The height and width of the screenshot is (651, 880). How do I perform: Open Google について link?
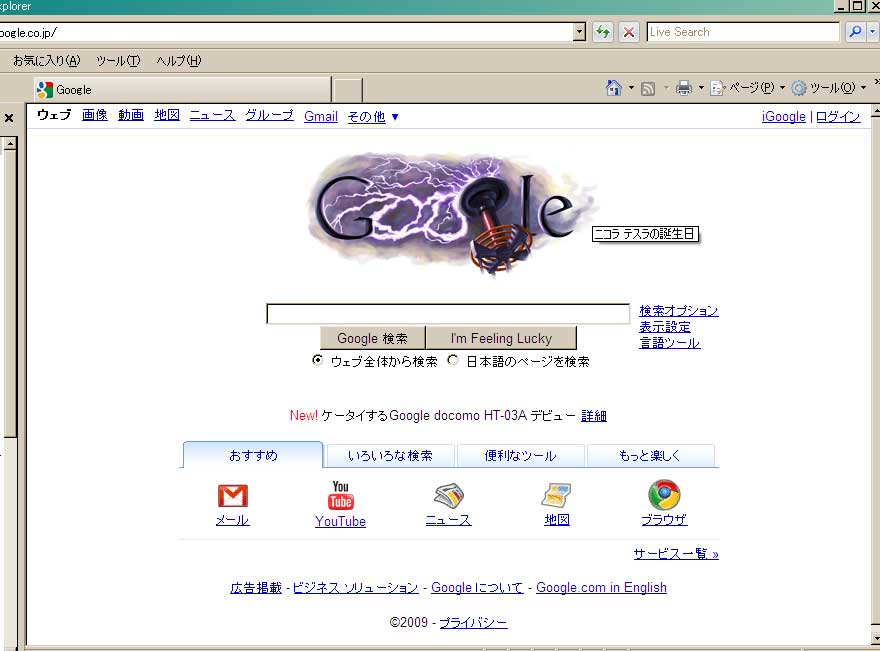coord(477,588)
